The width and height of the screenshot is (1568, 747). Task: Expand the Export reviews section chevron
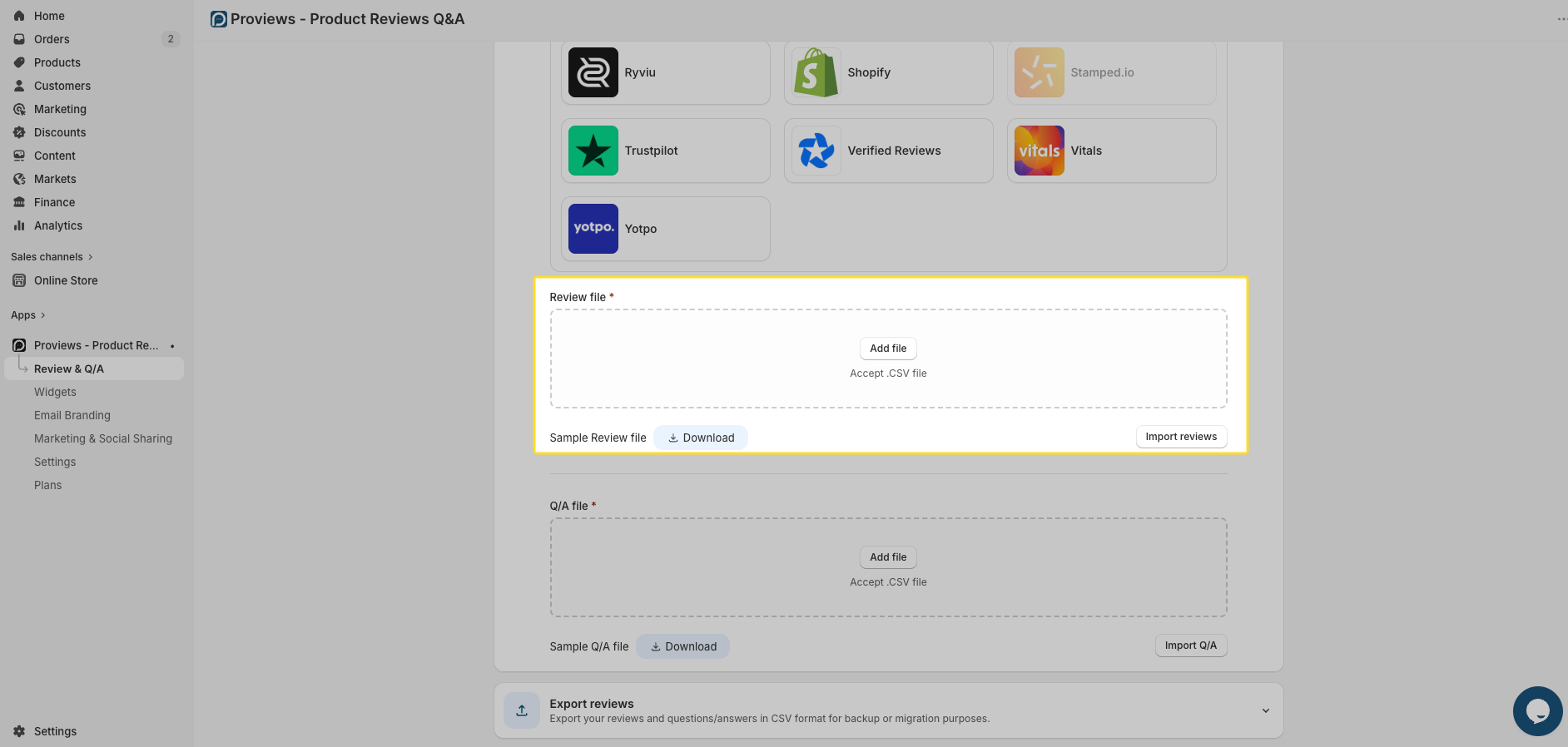(x=1265, y=710)
